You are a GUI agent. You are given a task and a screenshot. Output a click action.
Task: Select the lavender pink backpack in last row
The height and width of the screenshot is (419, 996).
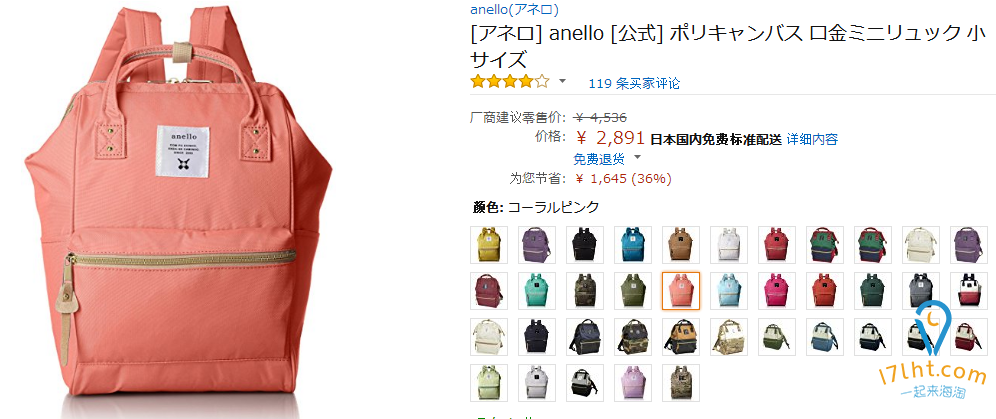point(633,383)
